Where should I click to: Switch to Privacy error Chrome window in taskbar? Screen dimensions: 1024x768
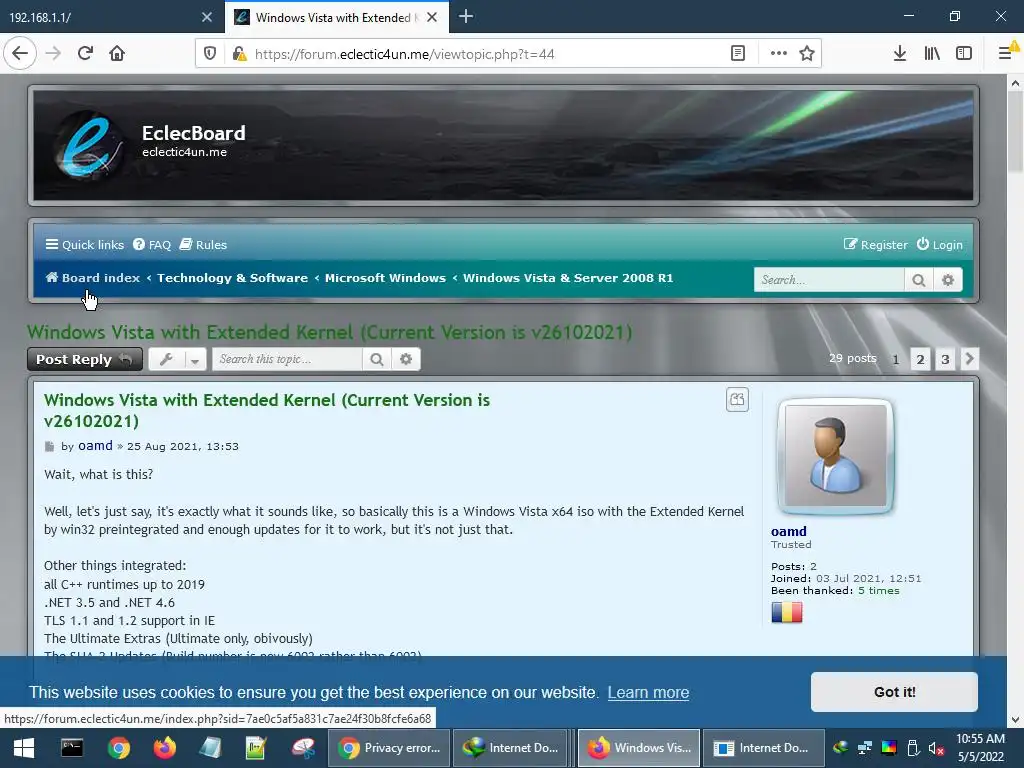(389, 748)
